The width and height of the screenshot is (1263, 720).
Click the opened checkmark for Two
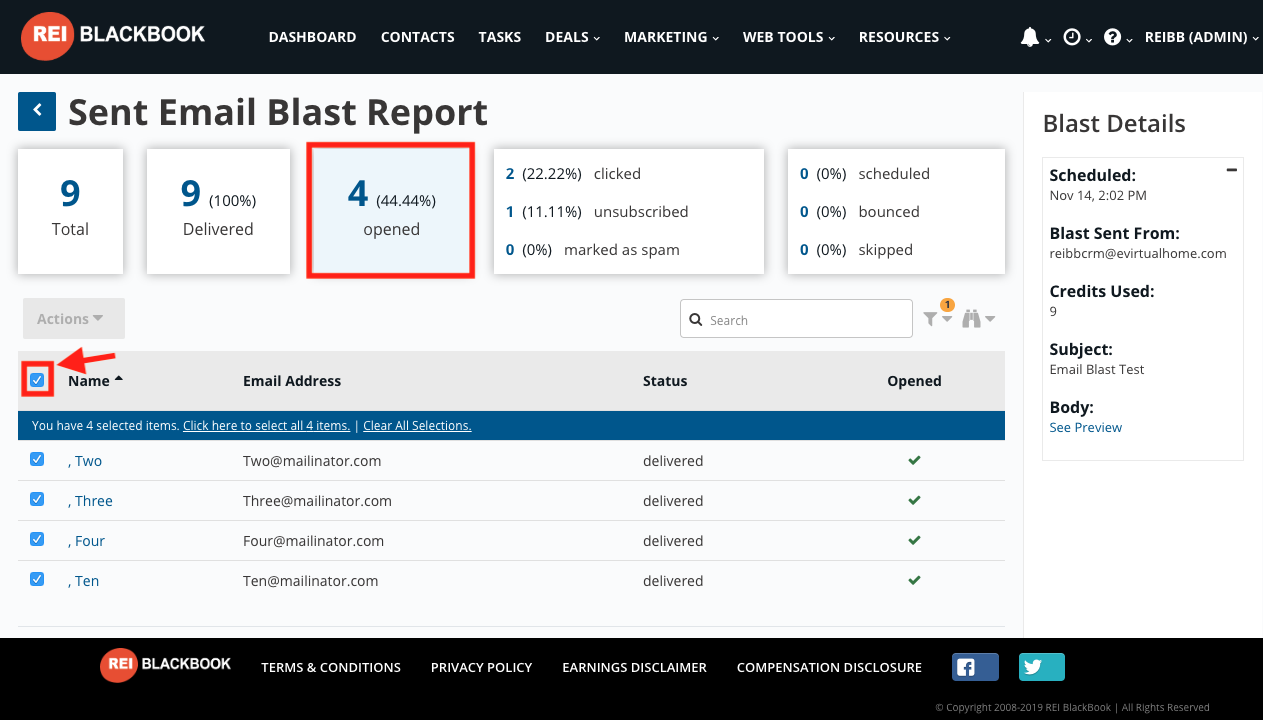tap(914, 460)
